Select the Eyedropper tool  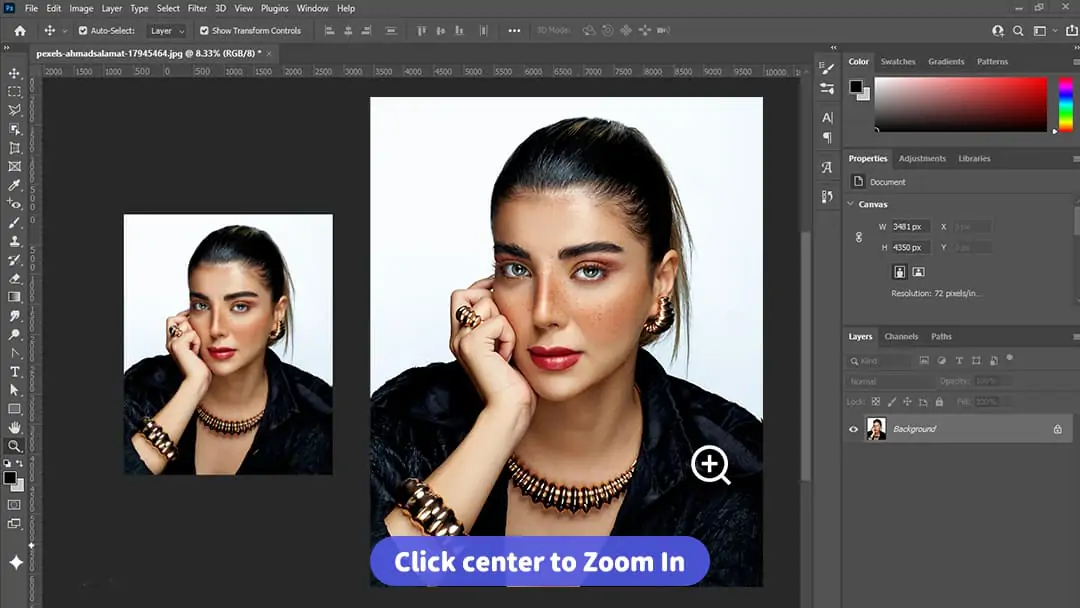(14, 185)
